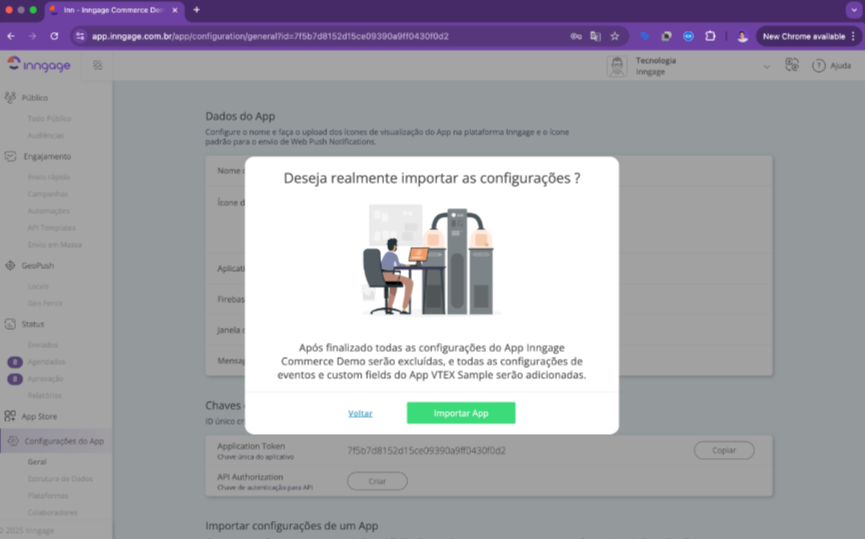Click the Voltar link in the dialog
Screen dimensions: 865x539
pos(360,413)
